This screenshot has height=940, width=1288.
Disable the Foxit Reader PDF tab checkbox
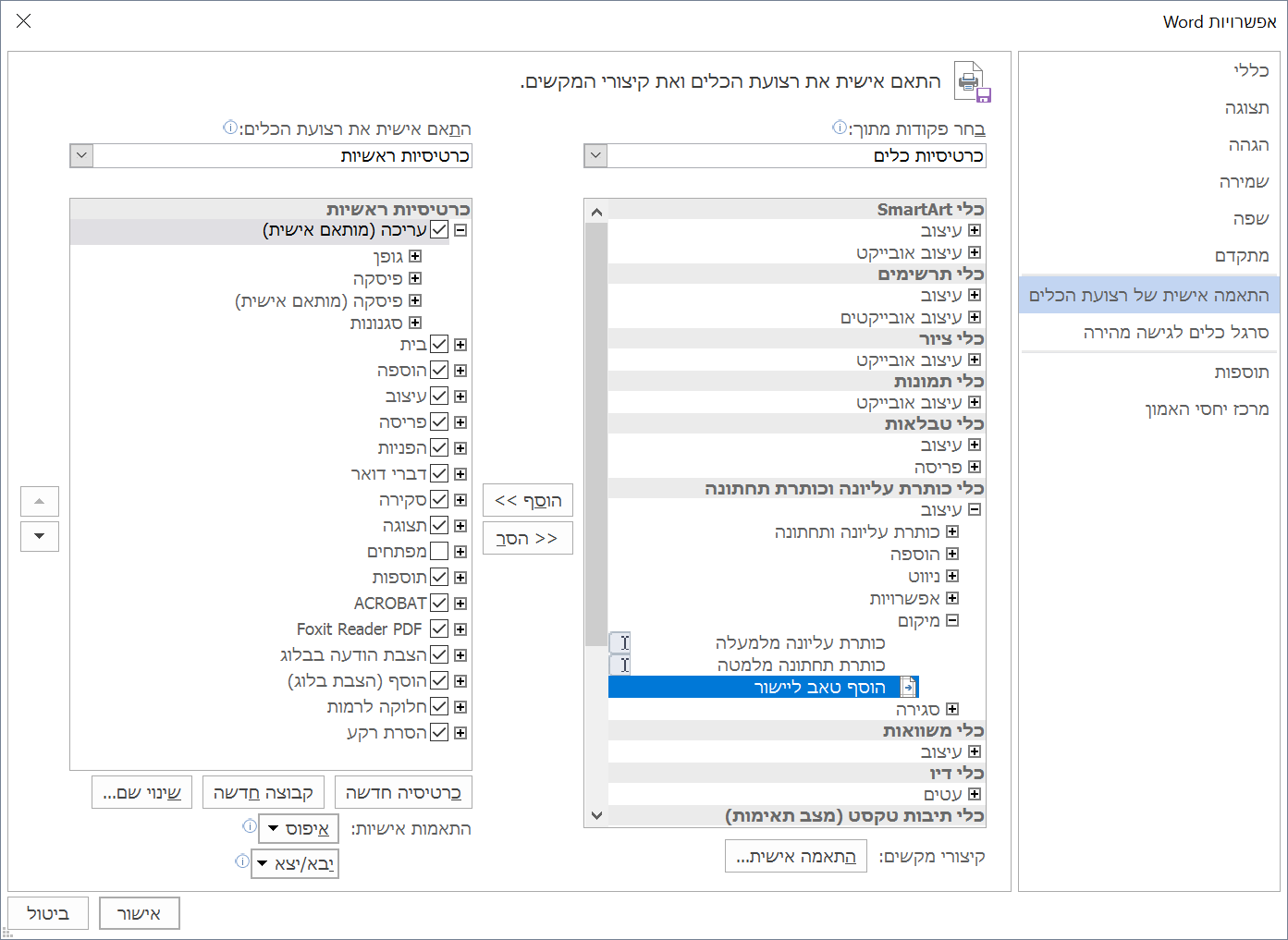pyautogui.click(x=439, y=628)
